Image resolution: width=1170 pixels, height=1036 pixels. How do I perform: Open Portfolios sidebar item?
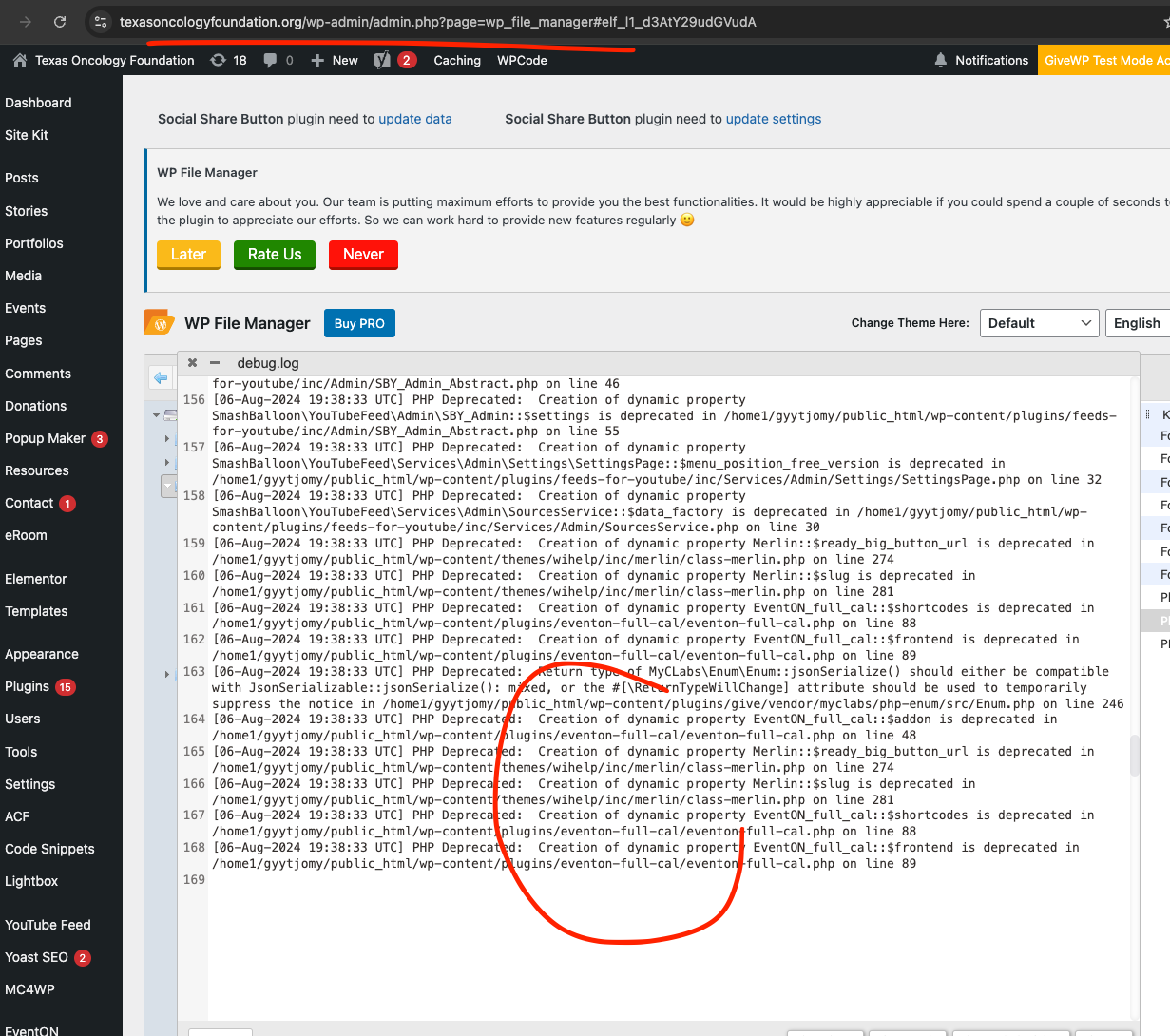[34, 243]
